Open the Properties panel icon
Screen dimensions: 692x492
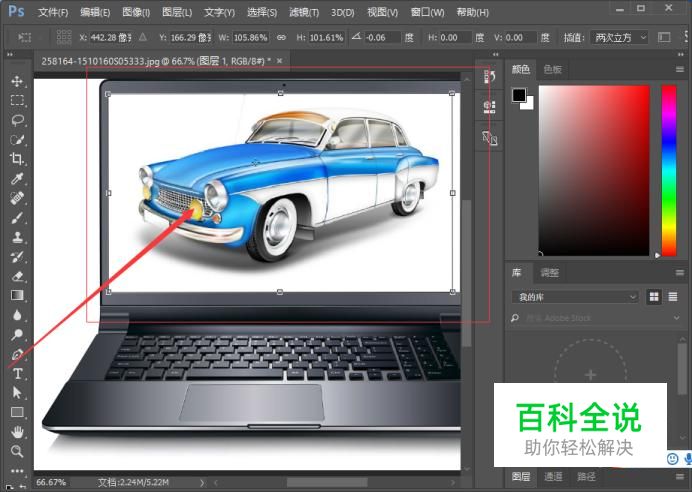(489, 107)
